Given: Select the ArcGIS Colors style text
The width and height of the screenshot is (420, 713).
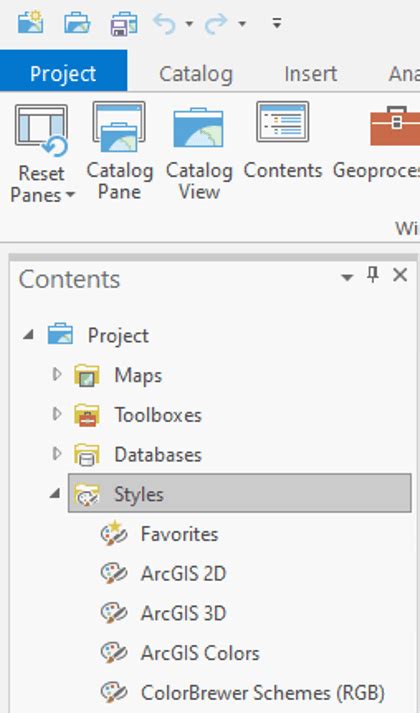Looking at the screenshot, I should [x=200, y=653].
